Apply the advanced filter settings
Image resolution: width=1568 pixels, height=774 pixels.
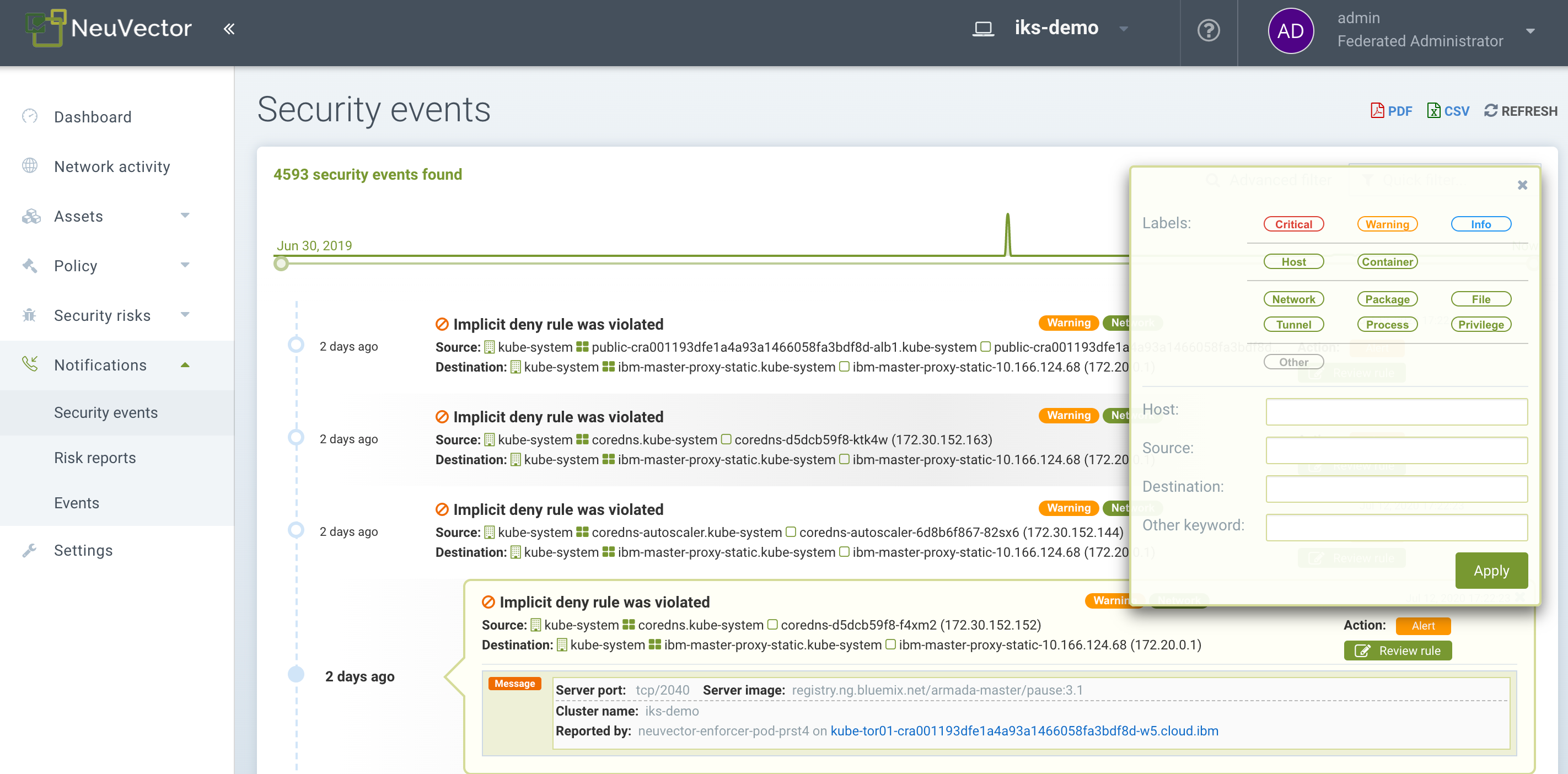(1491, 571)
